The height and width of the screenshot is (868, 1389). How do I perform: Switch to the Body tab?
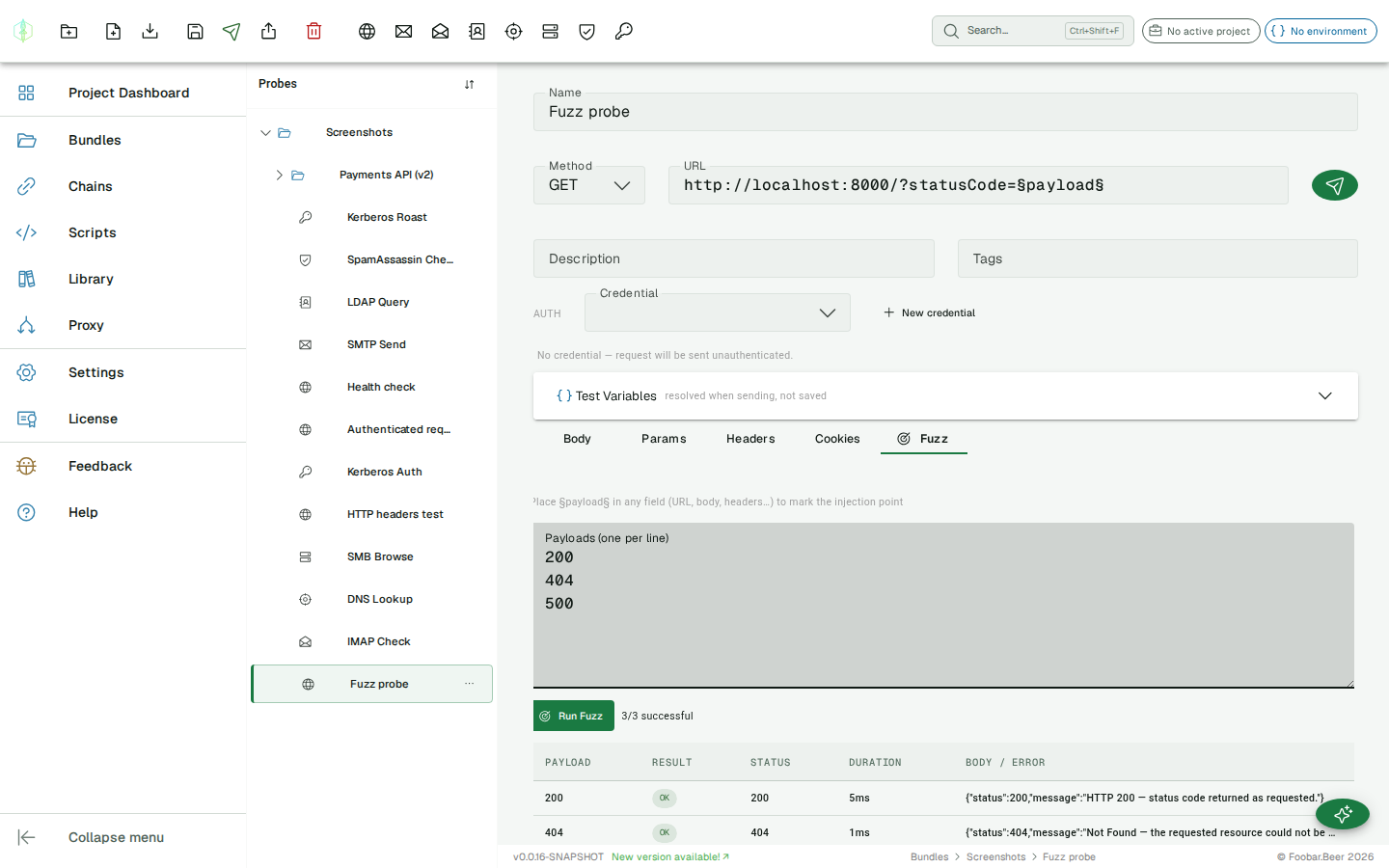[x=577, y=439]
